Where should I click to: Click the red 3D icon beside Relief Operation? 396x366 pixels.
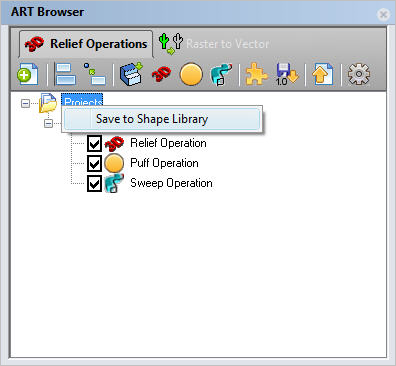click(x=114, y=144)
